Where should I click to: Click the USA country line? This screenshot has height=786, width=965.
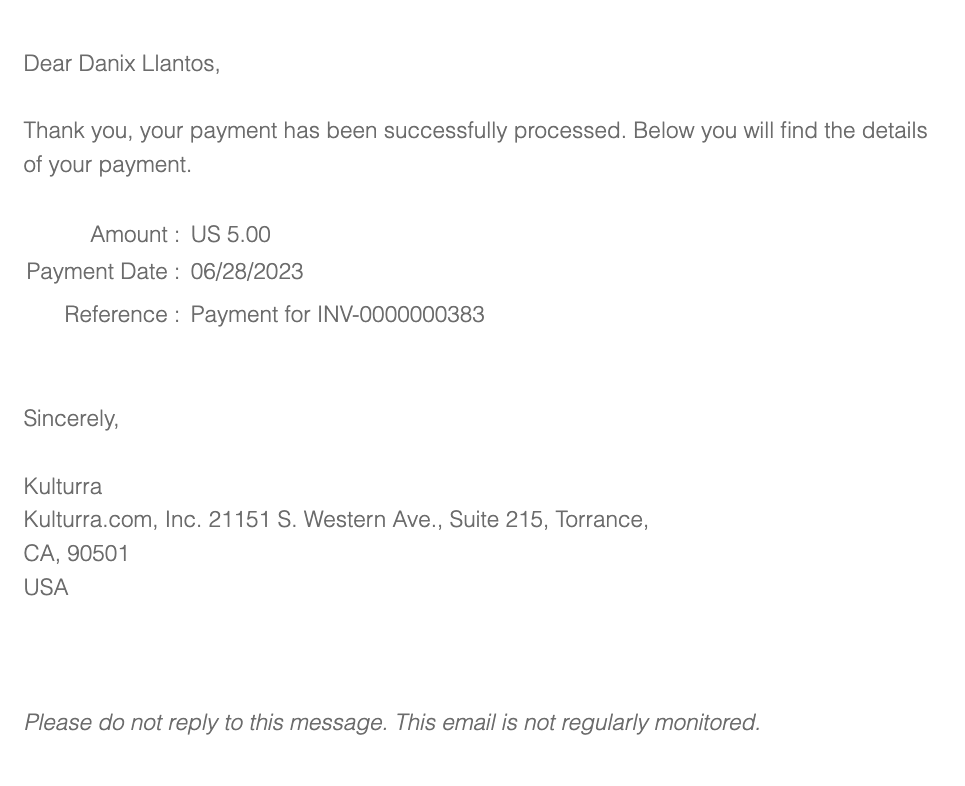[x=46, y=588]
